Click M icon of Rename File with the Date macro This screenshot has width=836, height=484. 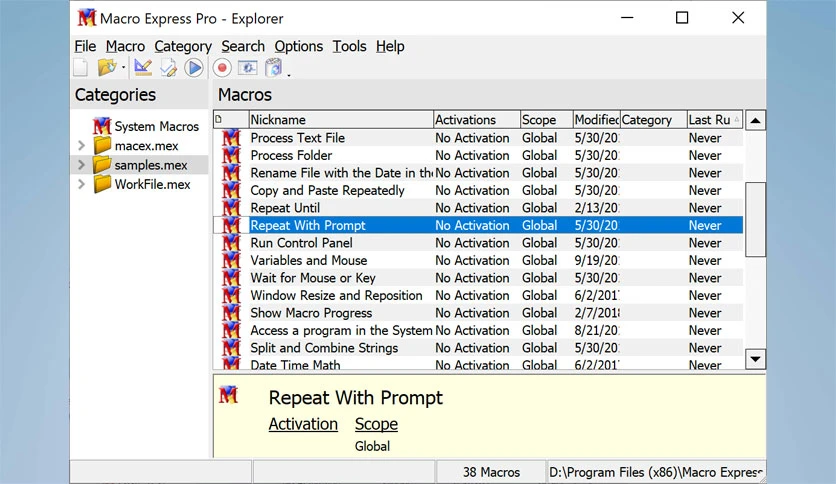point(231,173)
